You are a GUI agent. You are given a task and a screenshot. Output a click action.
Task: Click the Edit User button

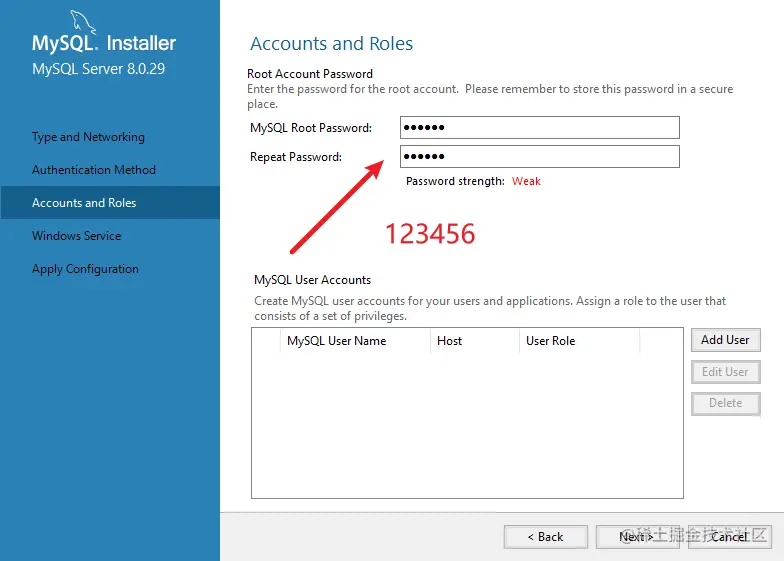(726, 372)
